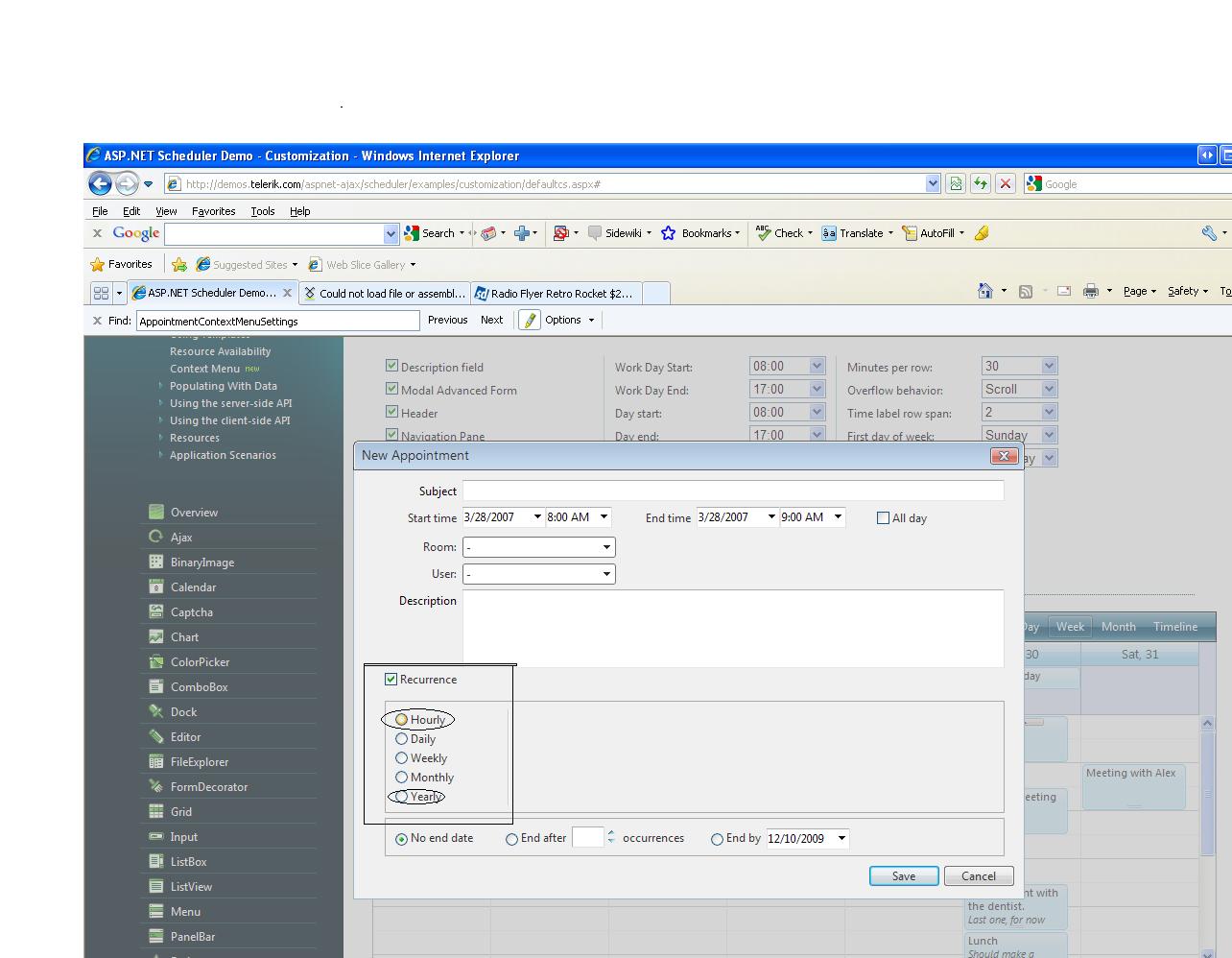
Task: Click the Translate icon on Google toolbar
Action: coord(829,233)
